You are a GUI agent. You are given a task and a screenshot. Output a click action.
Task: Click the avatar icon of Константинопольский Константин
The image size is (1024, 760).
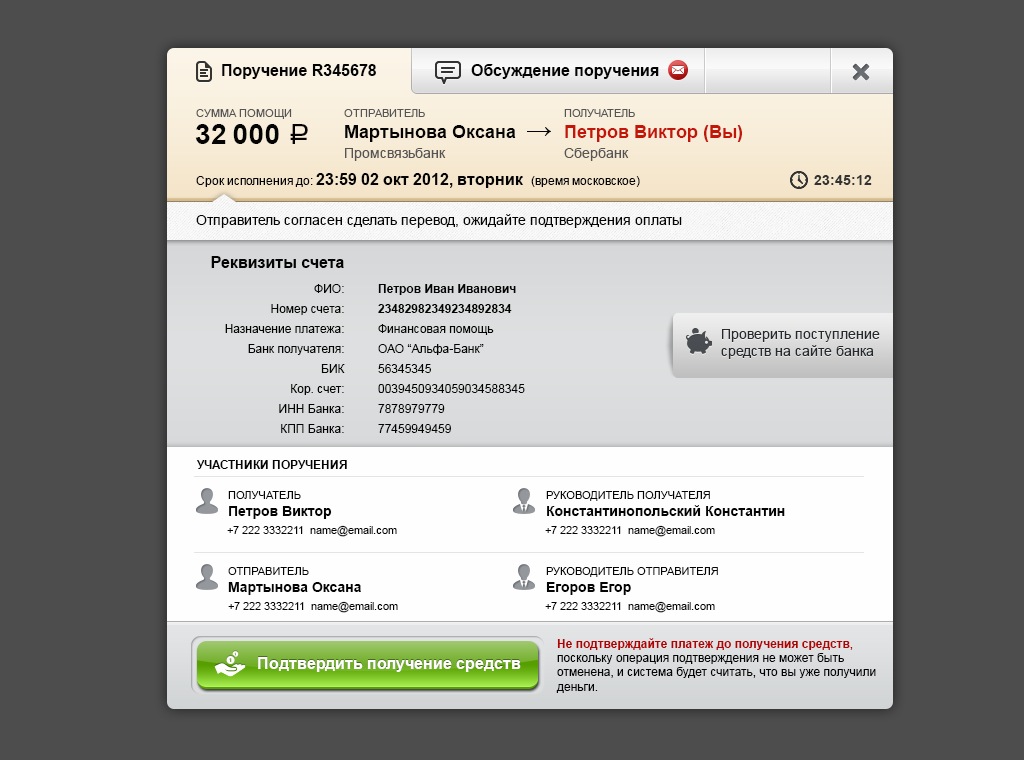524,501
